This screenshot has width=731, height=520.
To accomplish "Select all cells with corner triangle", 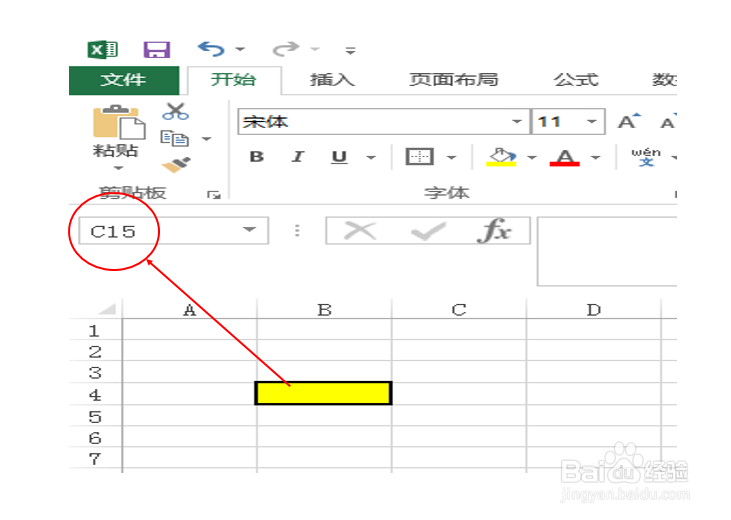I will [107, 309].
